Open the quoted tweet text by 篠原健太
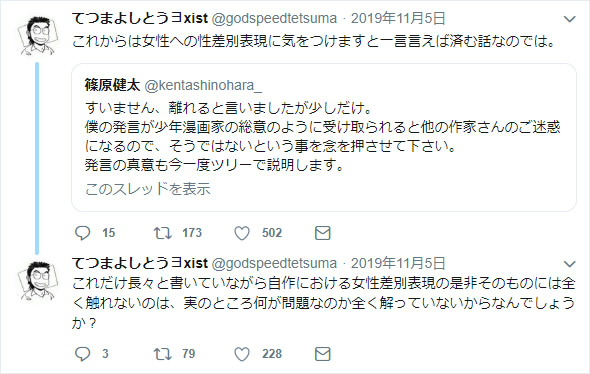The image size is (590, 374). click(x=322, y=136)
